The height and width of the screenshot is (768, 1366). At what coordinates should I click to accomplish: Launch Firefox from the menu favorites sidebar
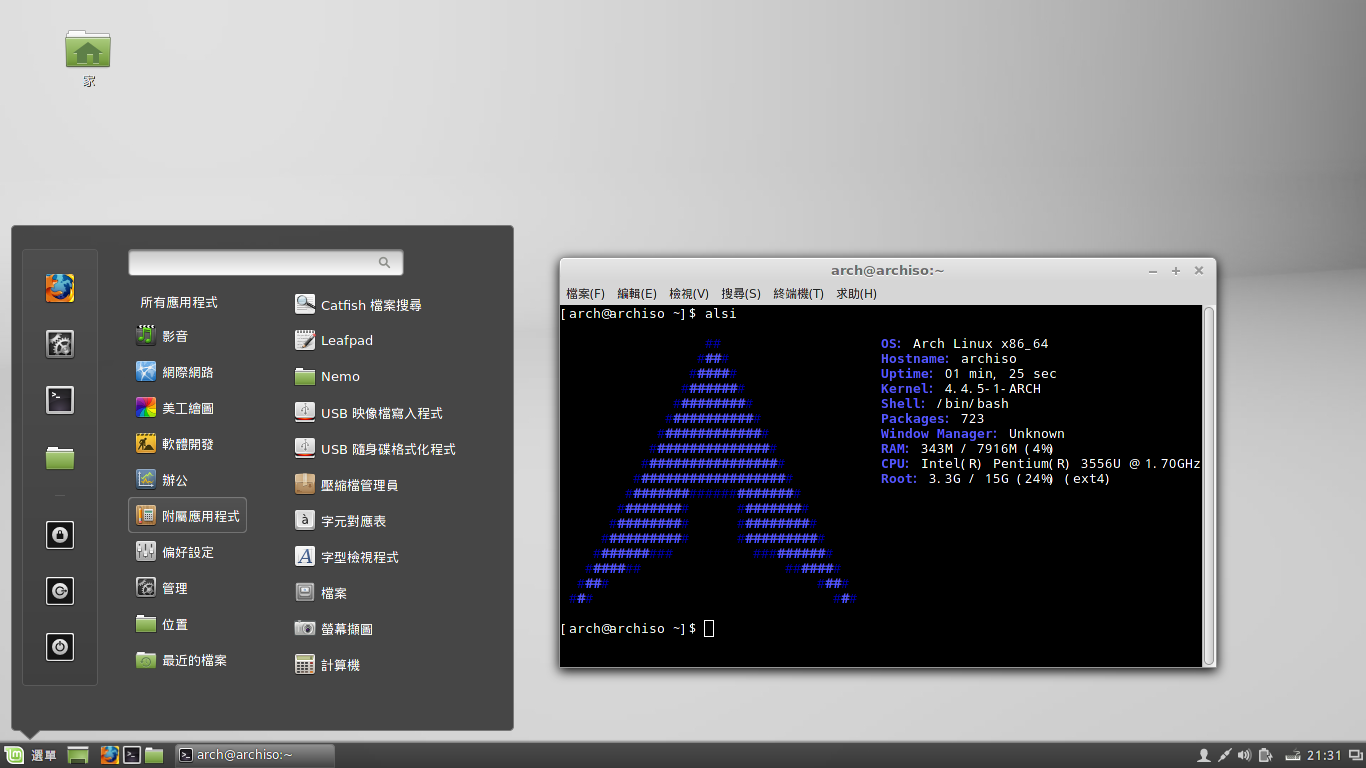(x=60, y=288)
